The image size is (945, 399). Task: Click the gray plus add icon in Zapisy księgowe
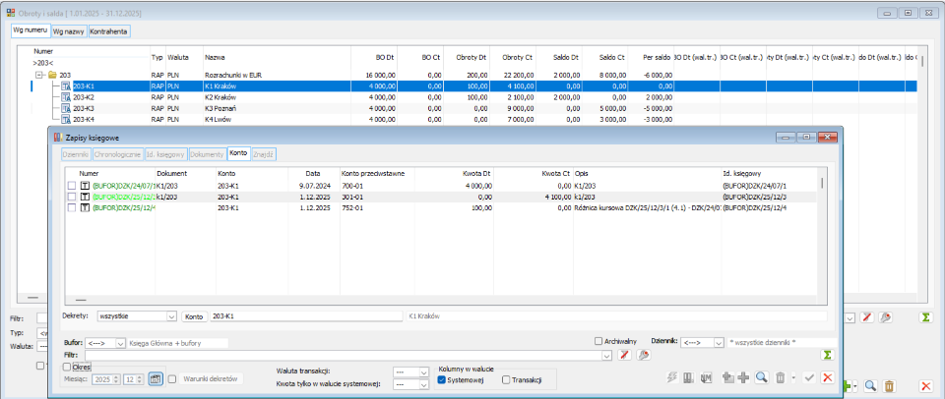coord(744,377)
